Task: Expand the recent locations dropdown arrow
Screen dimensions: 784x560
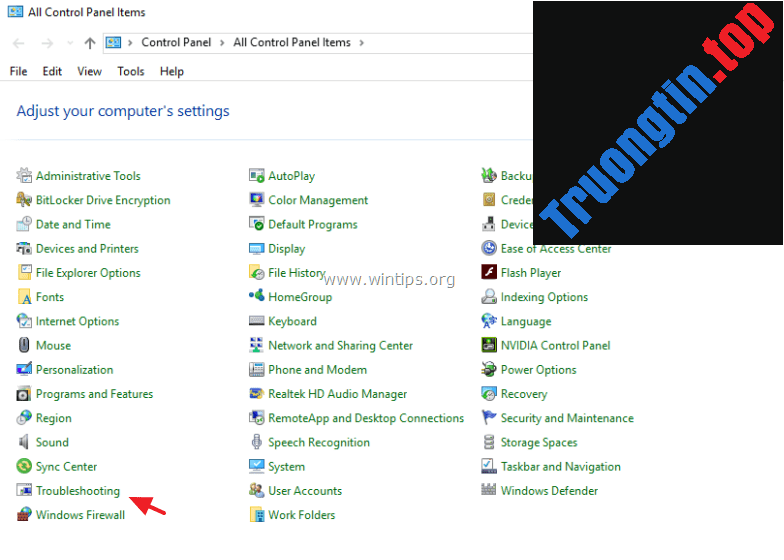Action: tap(70, 43)
